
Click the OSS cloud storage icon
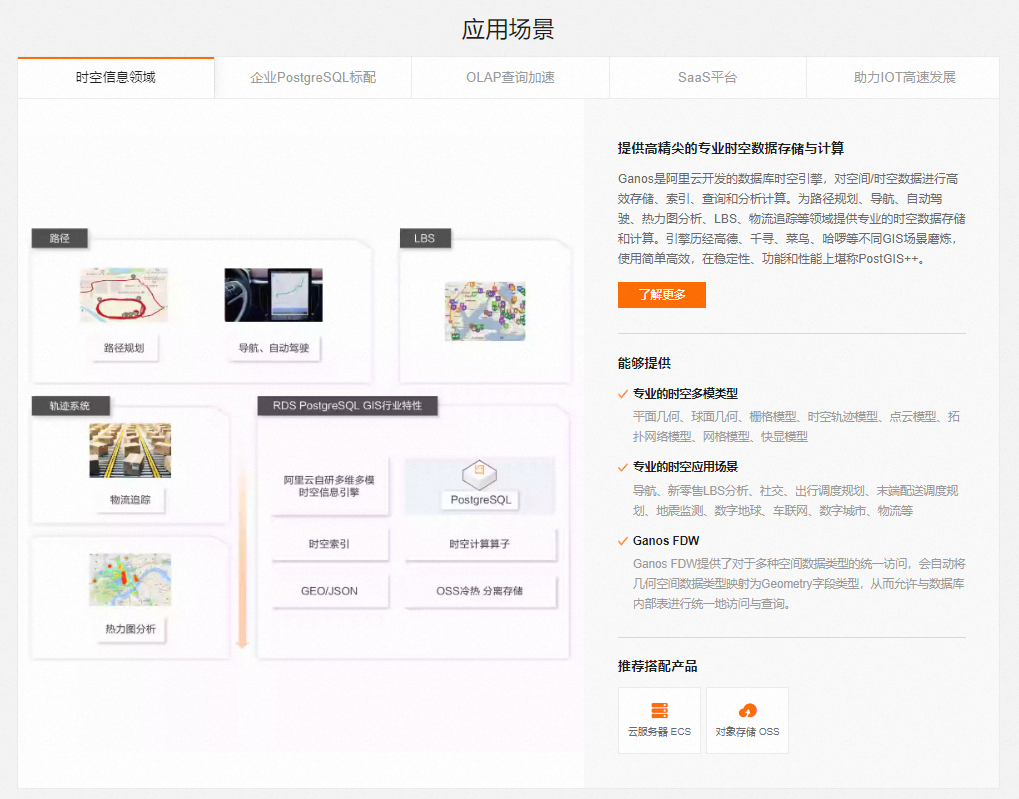[747, 710]
